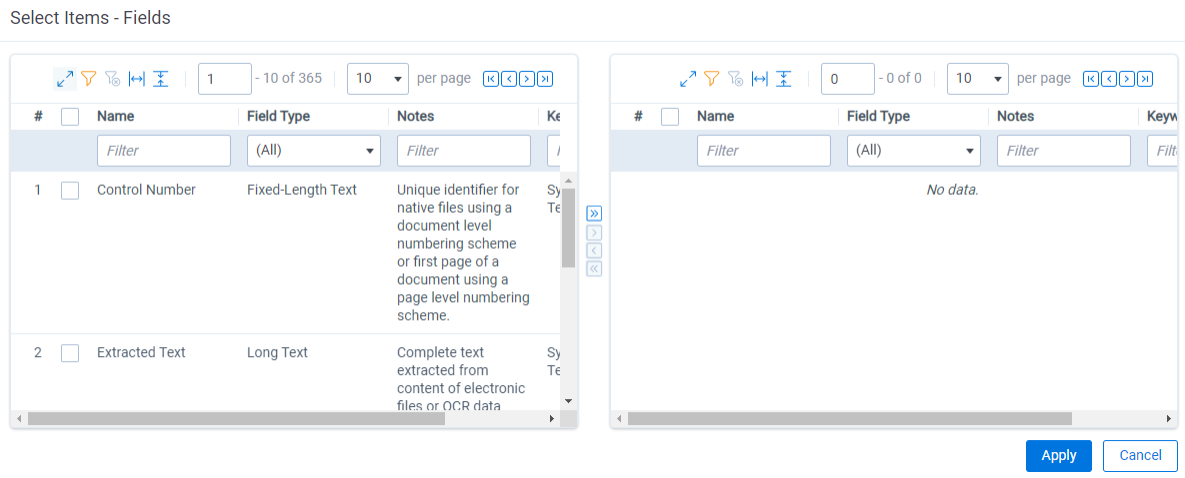Click the Control Number field name
The height and width of the screenshot is (478, 1185).
(x=147, y=190)
